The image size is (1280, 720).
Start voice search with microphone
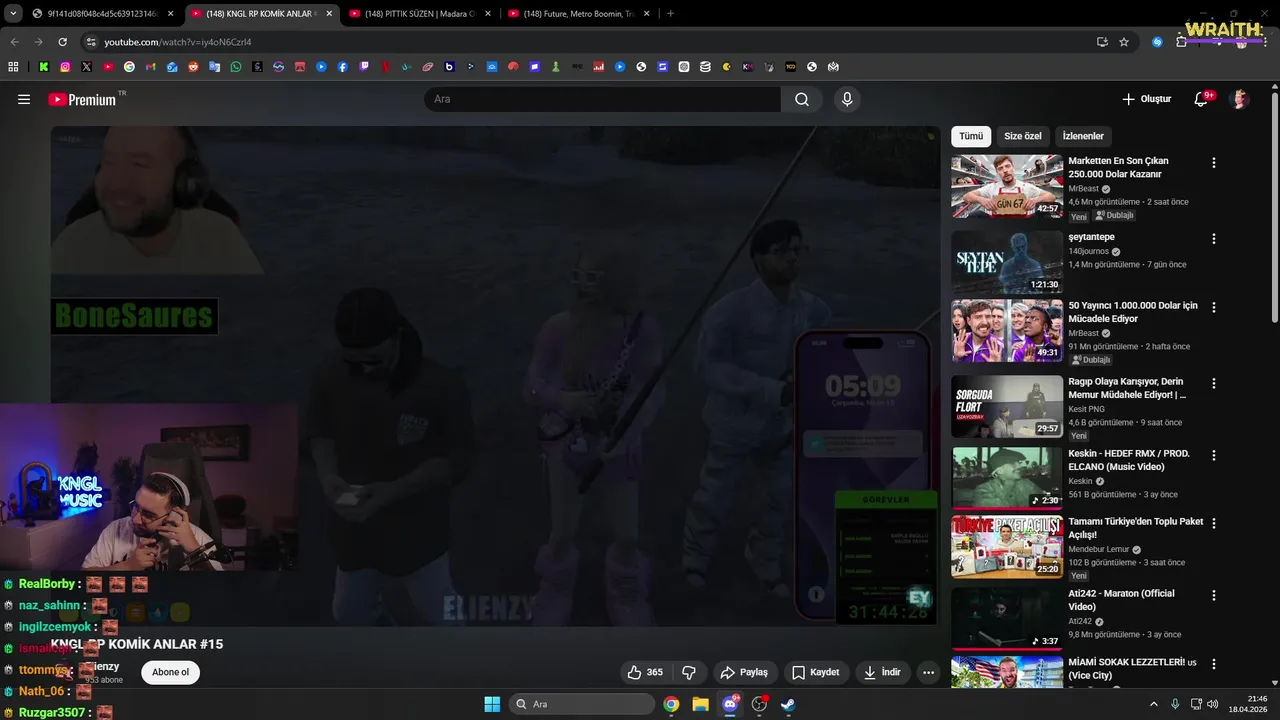click(847, 99)
